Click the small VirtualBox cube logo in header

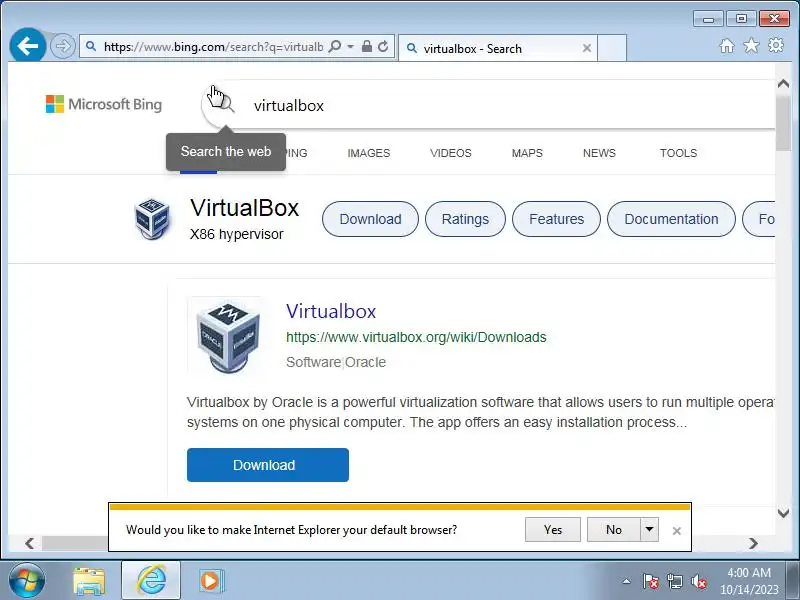pyautogui.click(x=152, y=218)
